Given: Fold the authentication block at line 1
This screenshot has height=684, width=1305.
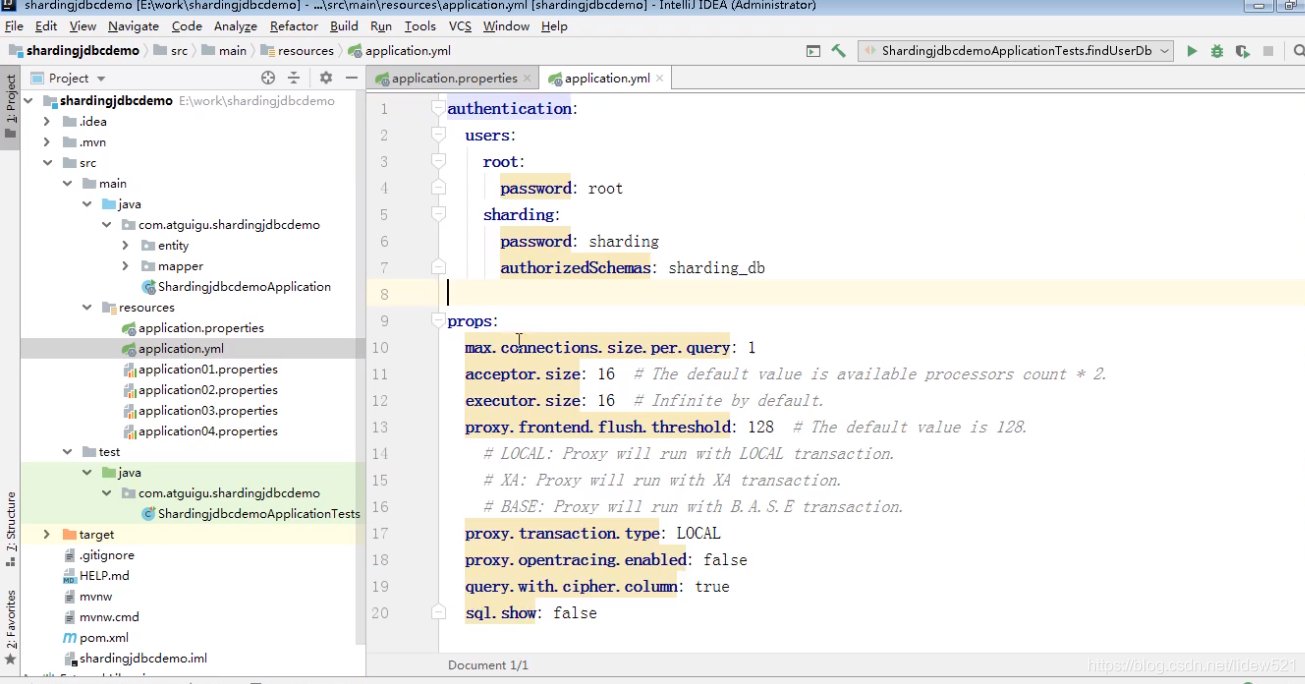Looking at the screenshot, I should (438, 107).
